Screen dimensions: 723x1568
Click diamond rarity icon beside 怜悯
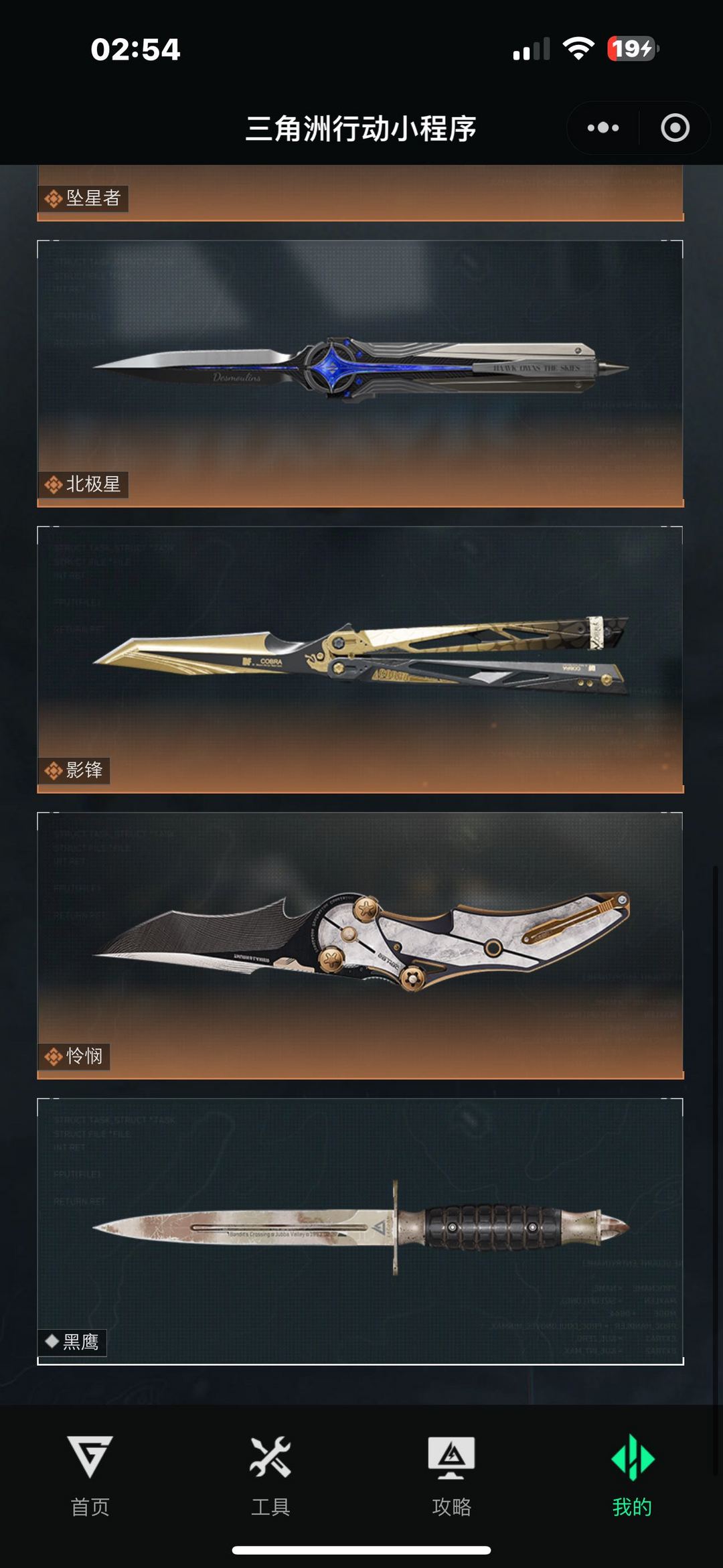click(x=54, y=1056)
